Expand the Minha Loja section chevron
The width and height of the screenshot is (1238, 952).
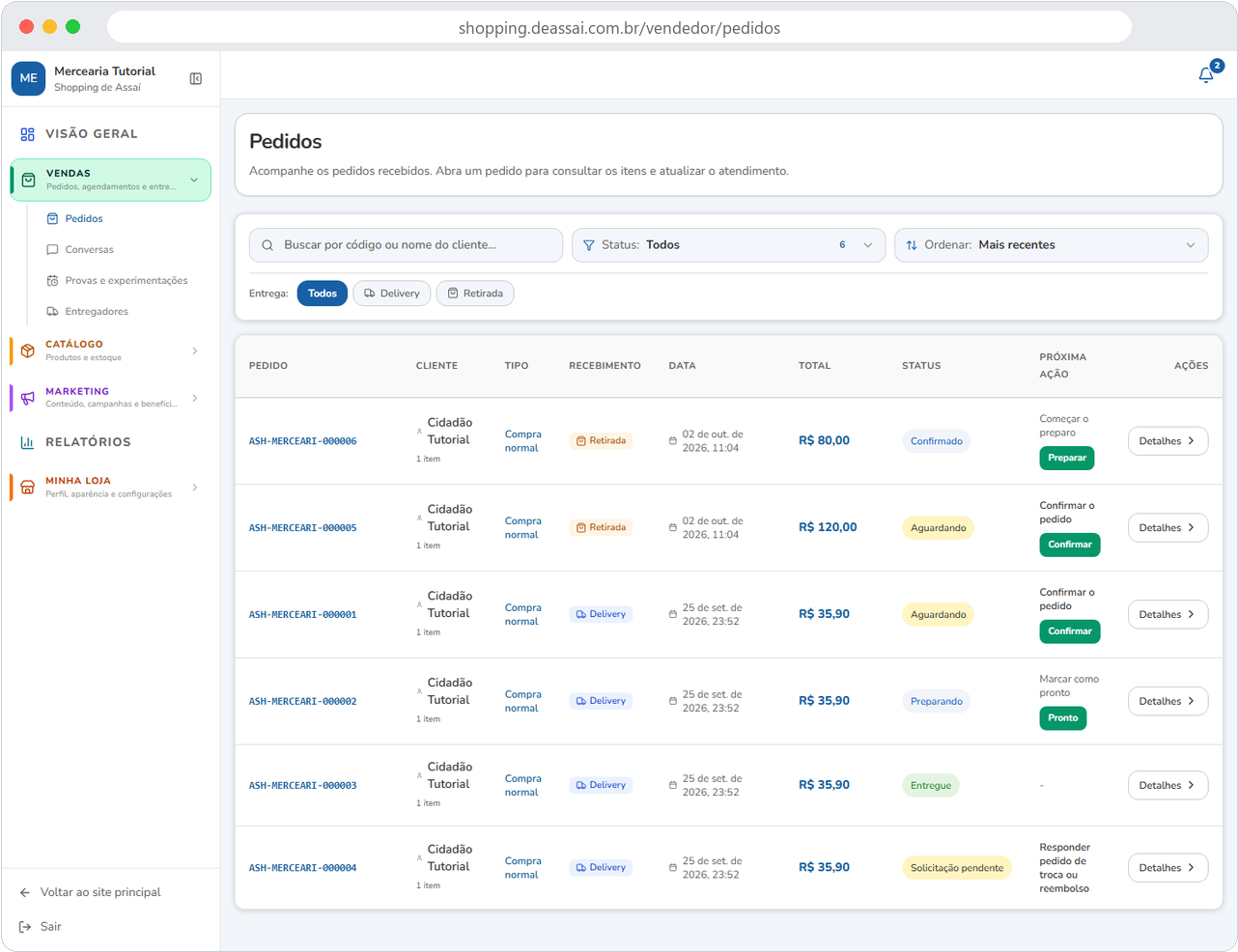pyautogui.click(x=195, y=487)
